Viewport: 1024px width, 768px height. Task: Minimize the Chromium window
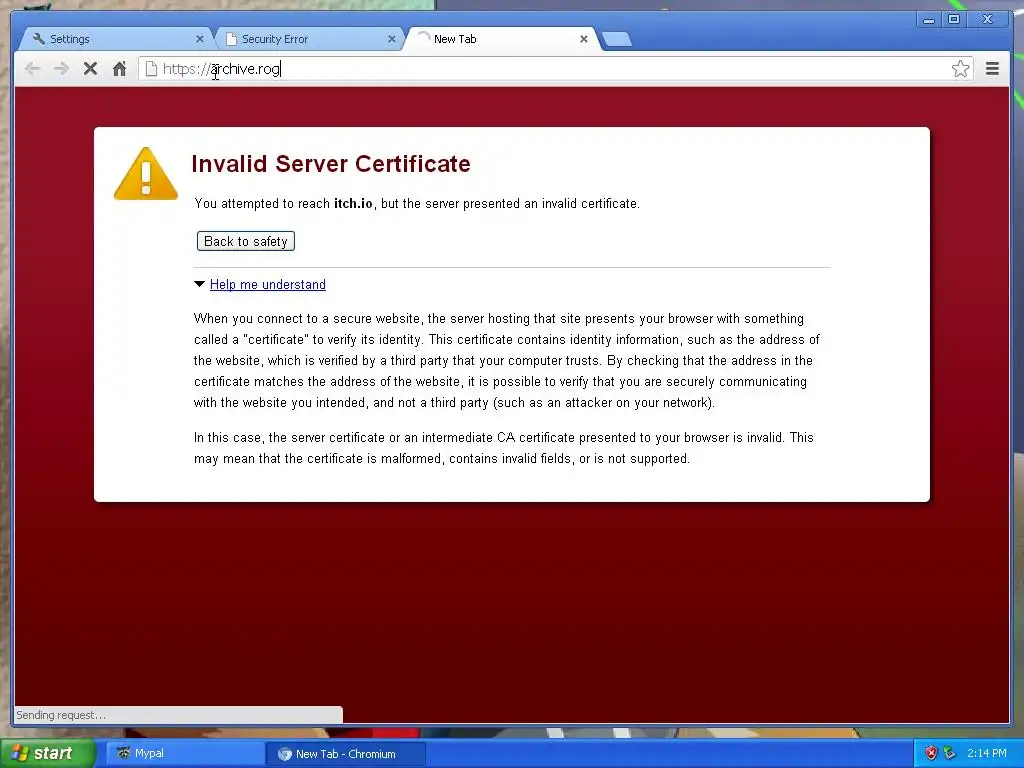coord(928,20)
